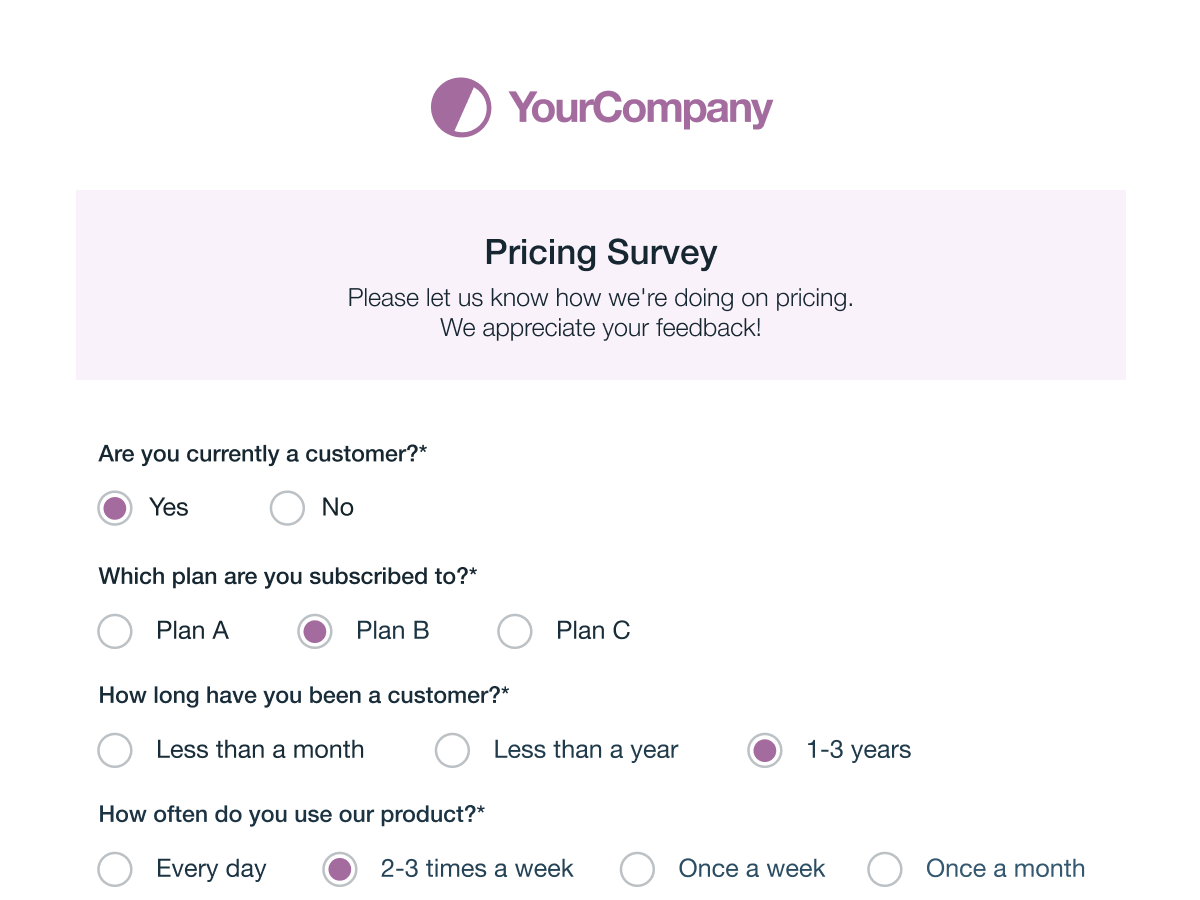Viewport: 1200px width, 900px height.
Task: Choose the Plan A radio button
Action: tap(115, 631)
